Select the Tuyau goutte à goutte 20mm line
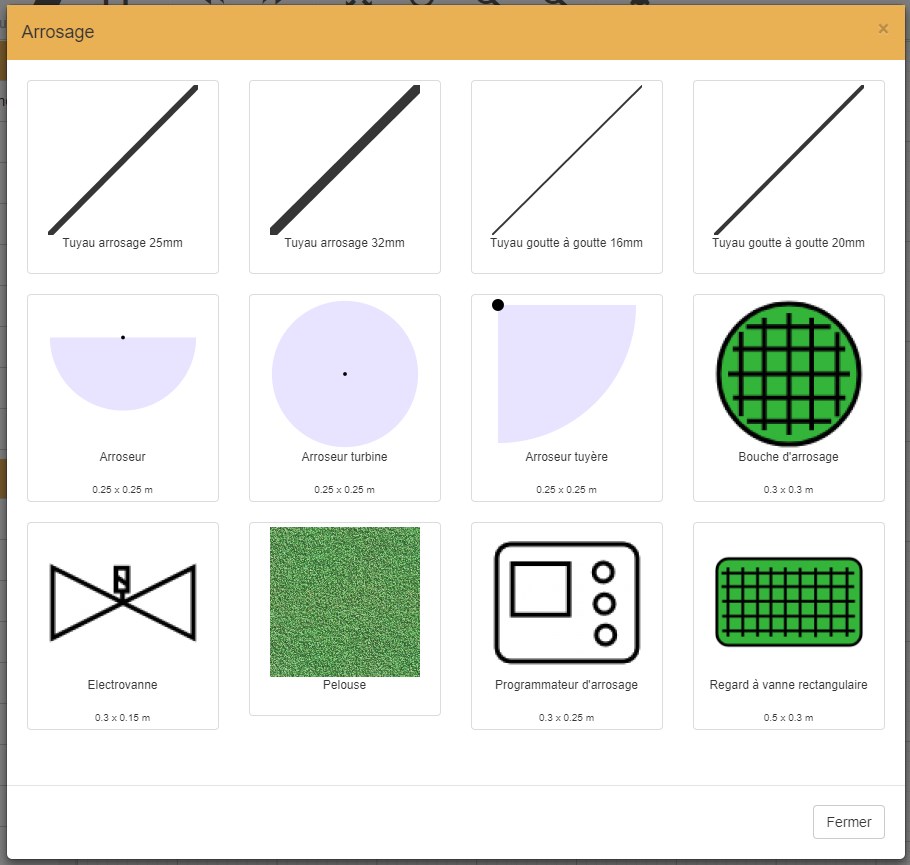The image size is (910, 865). pos(789,160)
